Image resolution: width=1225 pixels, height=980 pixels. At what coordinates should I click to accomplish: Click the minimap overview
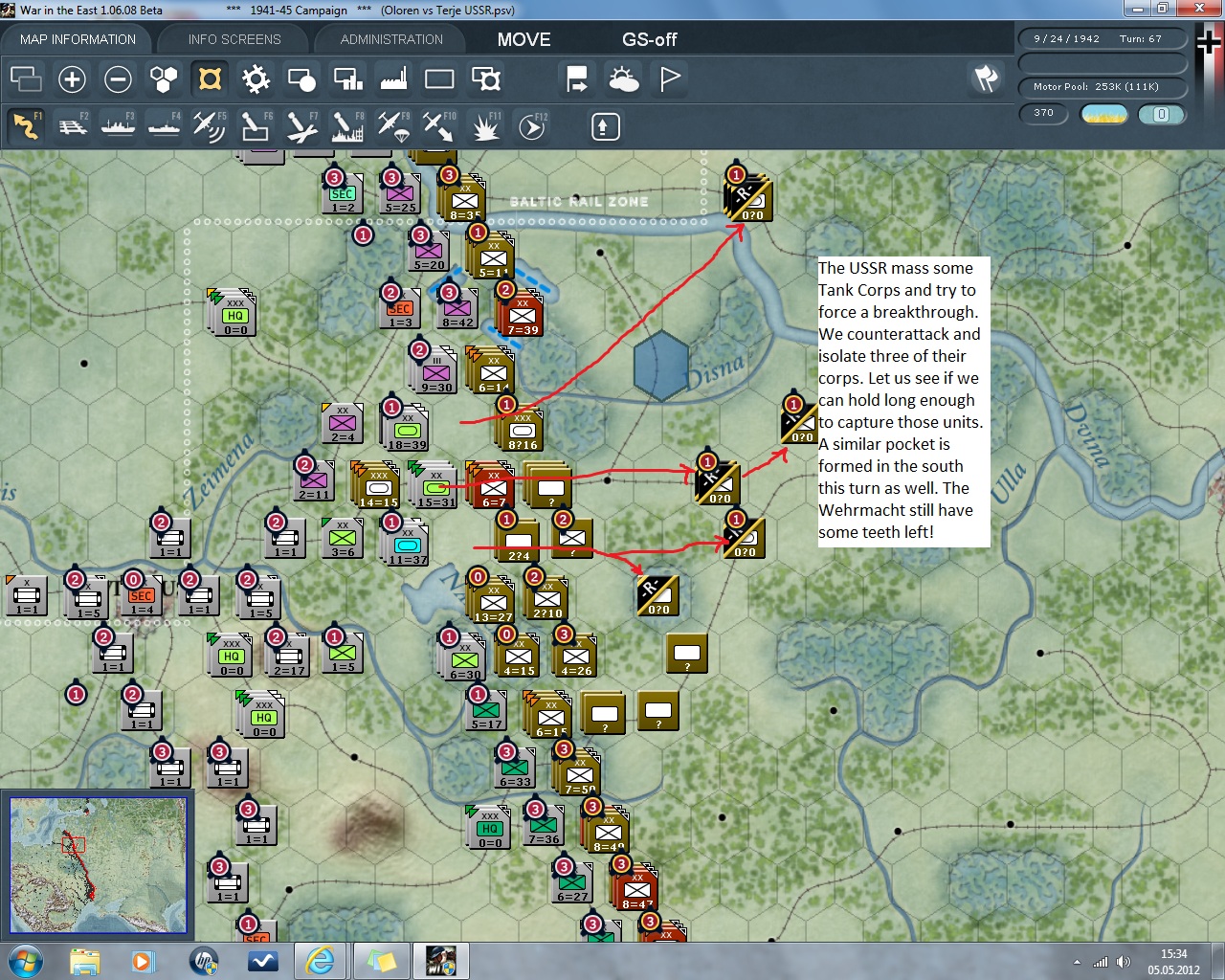click(98, 865)
